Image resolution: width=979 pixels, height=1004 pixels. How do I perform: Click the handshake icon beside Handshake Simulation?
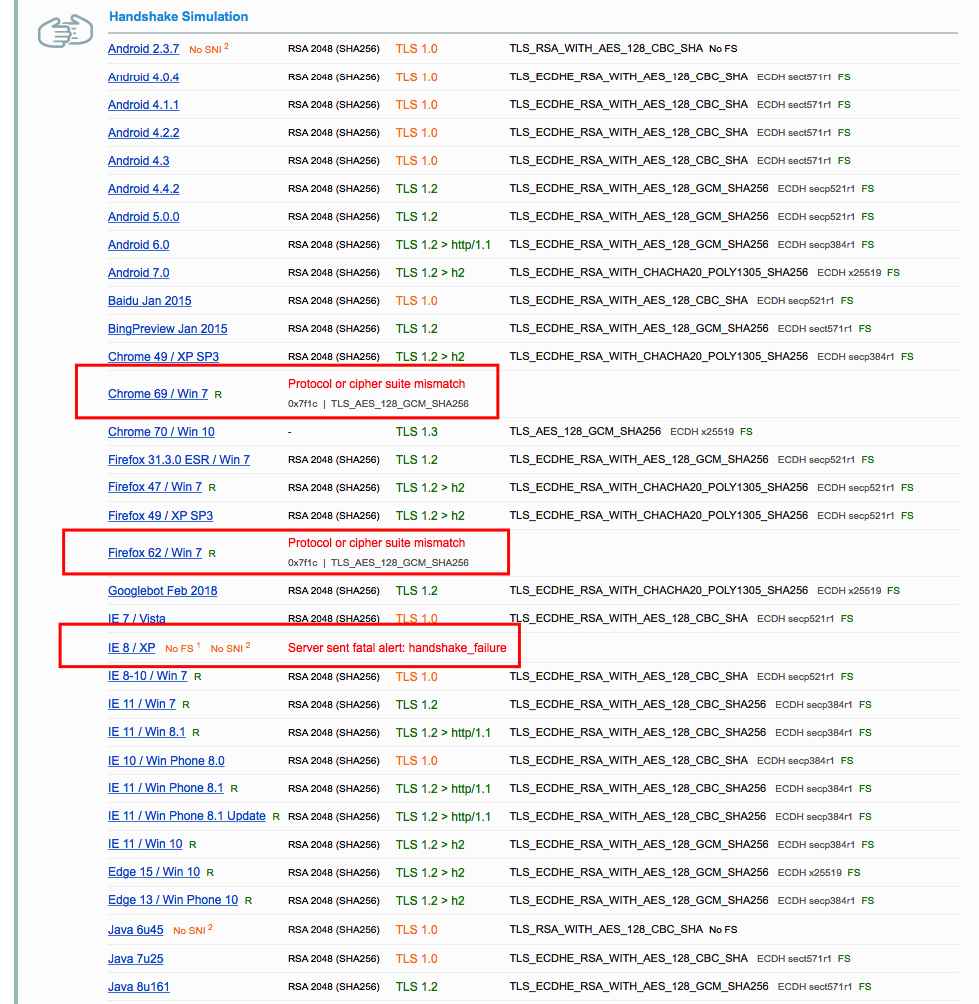[x=65, y=31]
